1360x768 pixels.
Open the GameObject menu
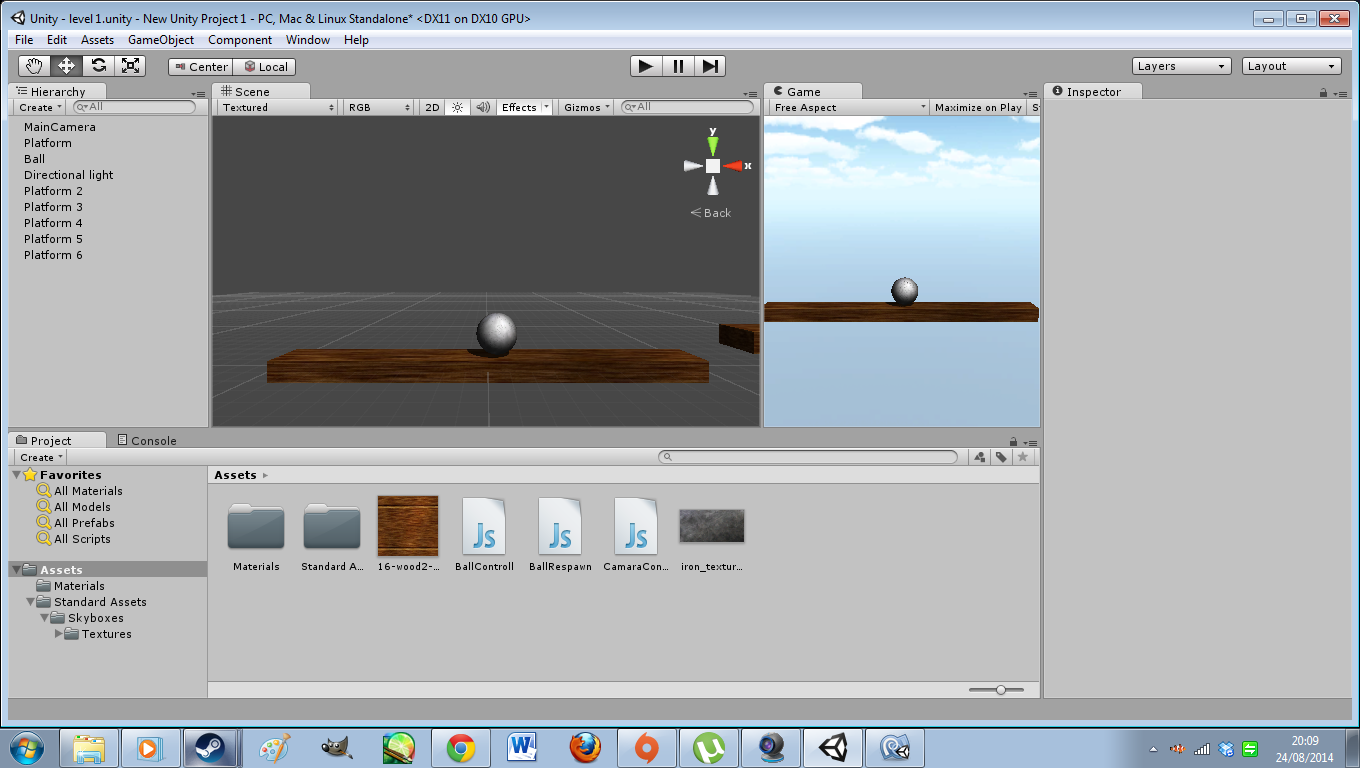pyautogui.click(x=161, y=40)
